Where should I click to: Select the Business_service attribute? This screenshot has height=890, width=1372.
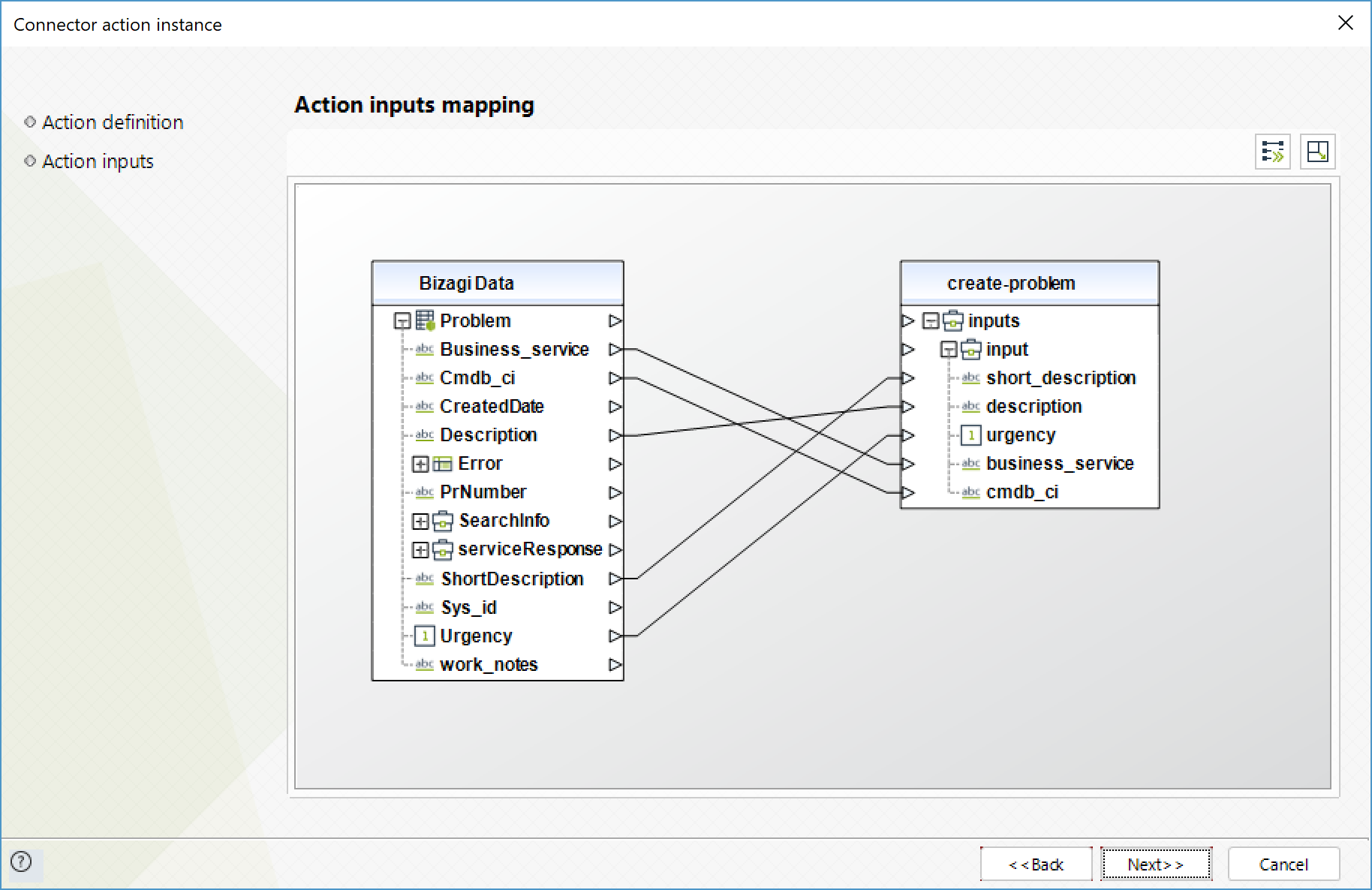coord(514,350)
